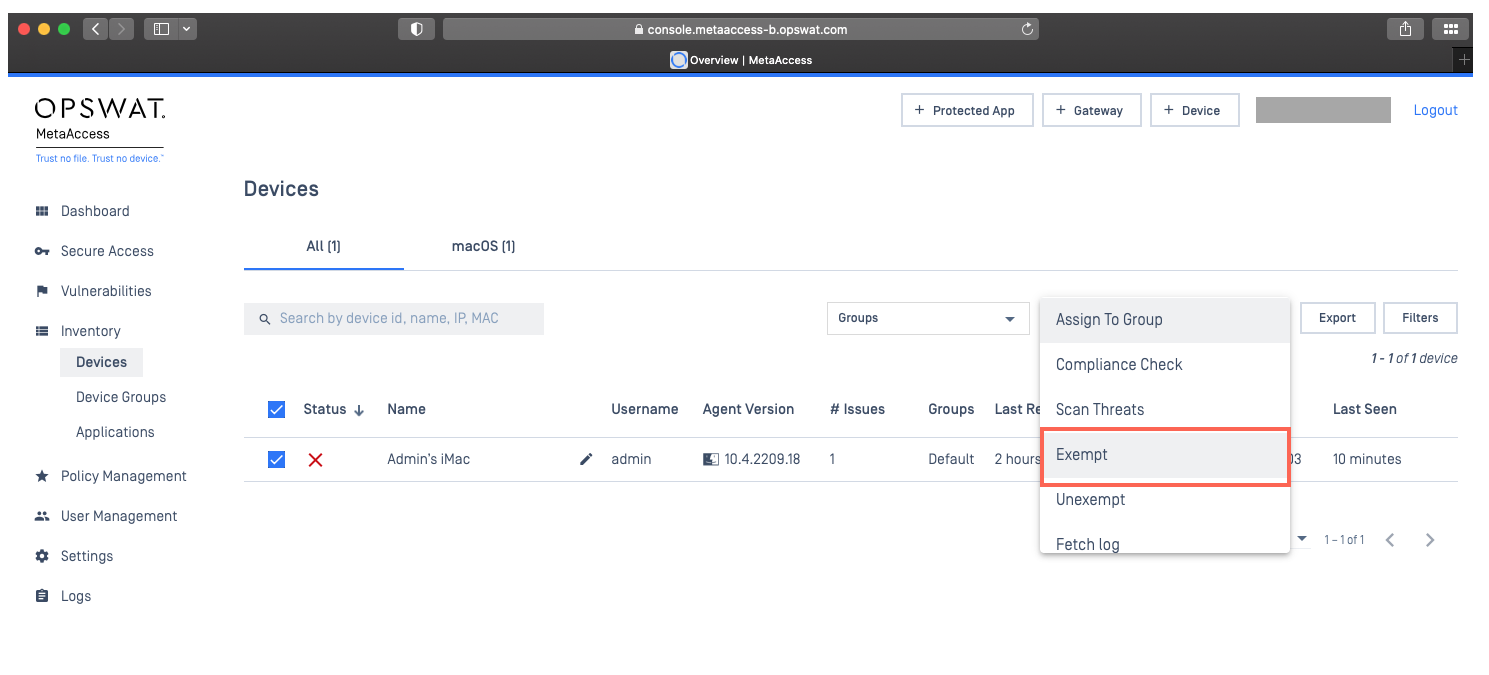The image size is (1489, 675).
Task: Click the + Protected App button
Action: pos(967,111)
